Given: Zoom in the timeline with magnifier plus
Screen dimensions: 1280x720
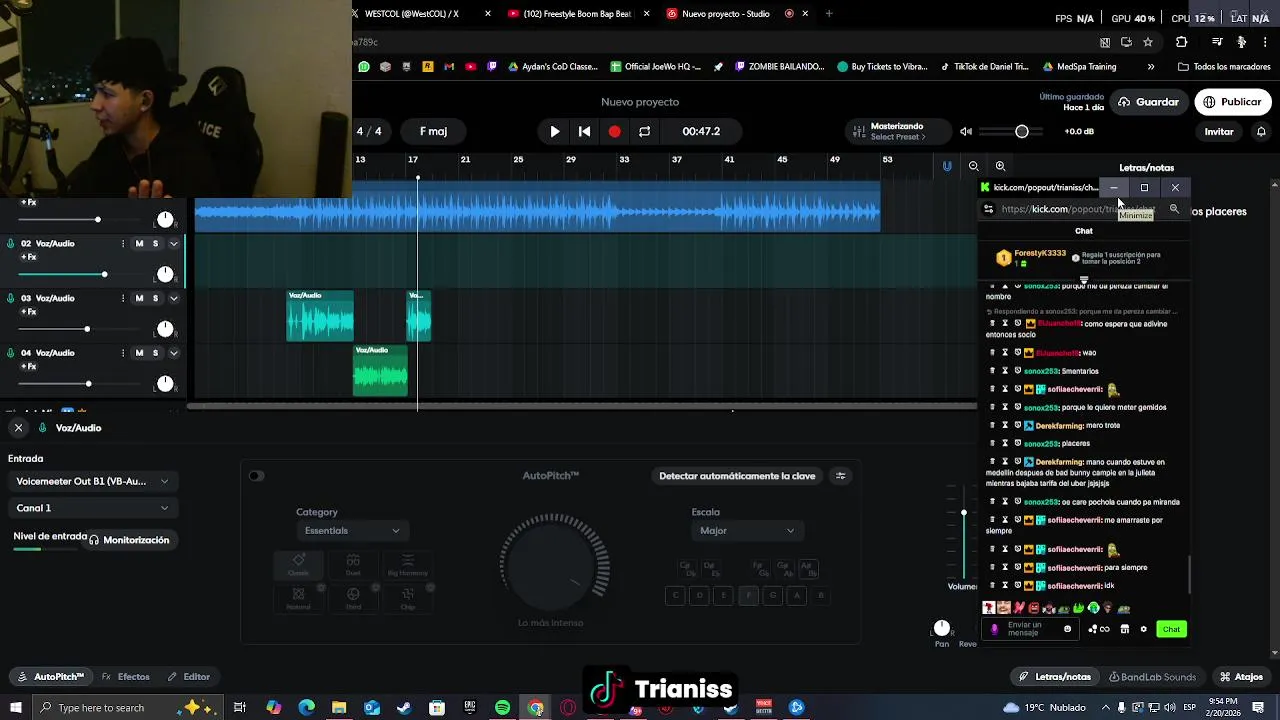Looking at the screenshot, I should (1000, 166).
